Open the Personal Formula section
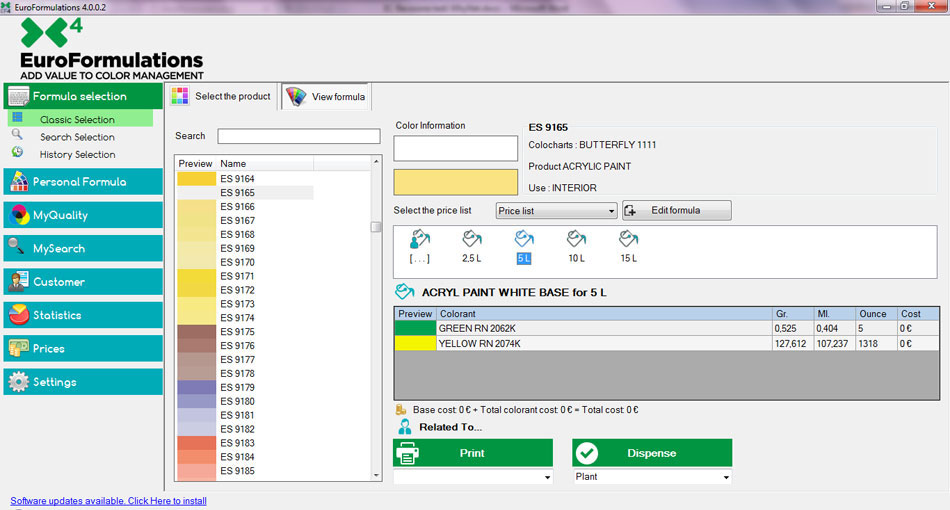The height and width of the screenshot is (510, 950). [x=83, y=182]
